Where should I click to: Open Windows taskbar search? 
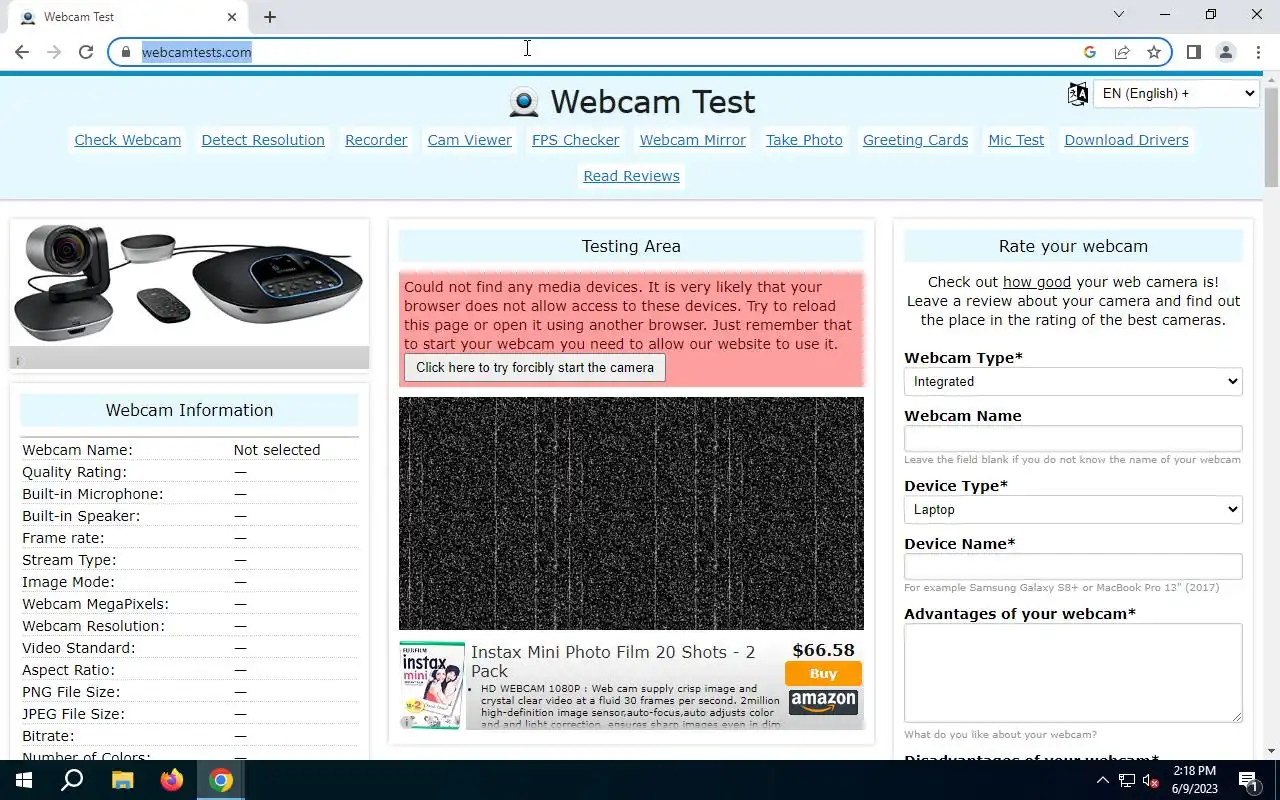pos(72,780)
